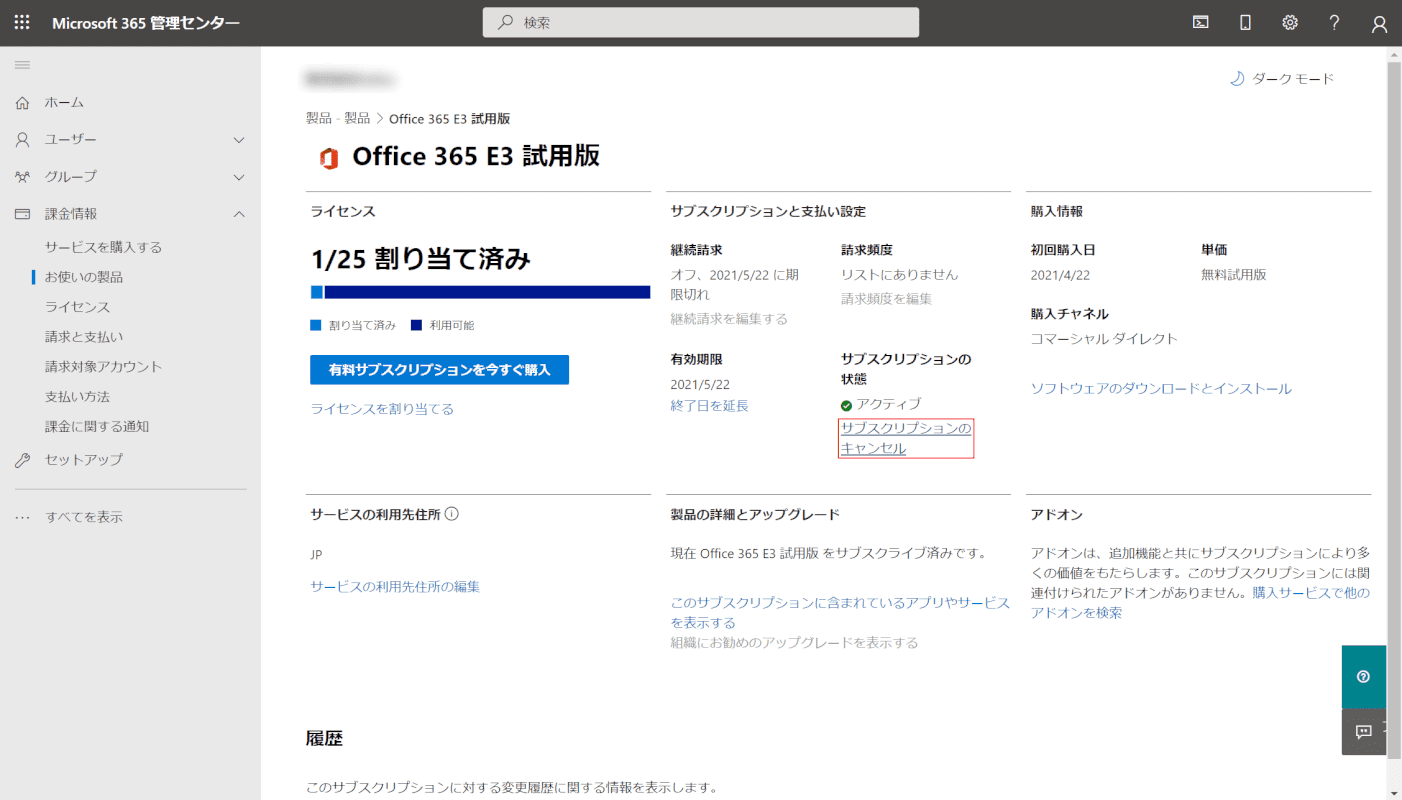Screen dimensions: 1402x800
Task: Open セットアップ in the navigation
Action: [84, 460]
